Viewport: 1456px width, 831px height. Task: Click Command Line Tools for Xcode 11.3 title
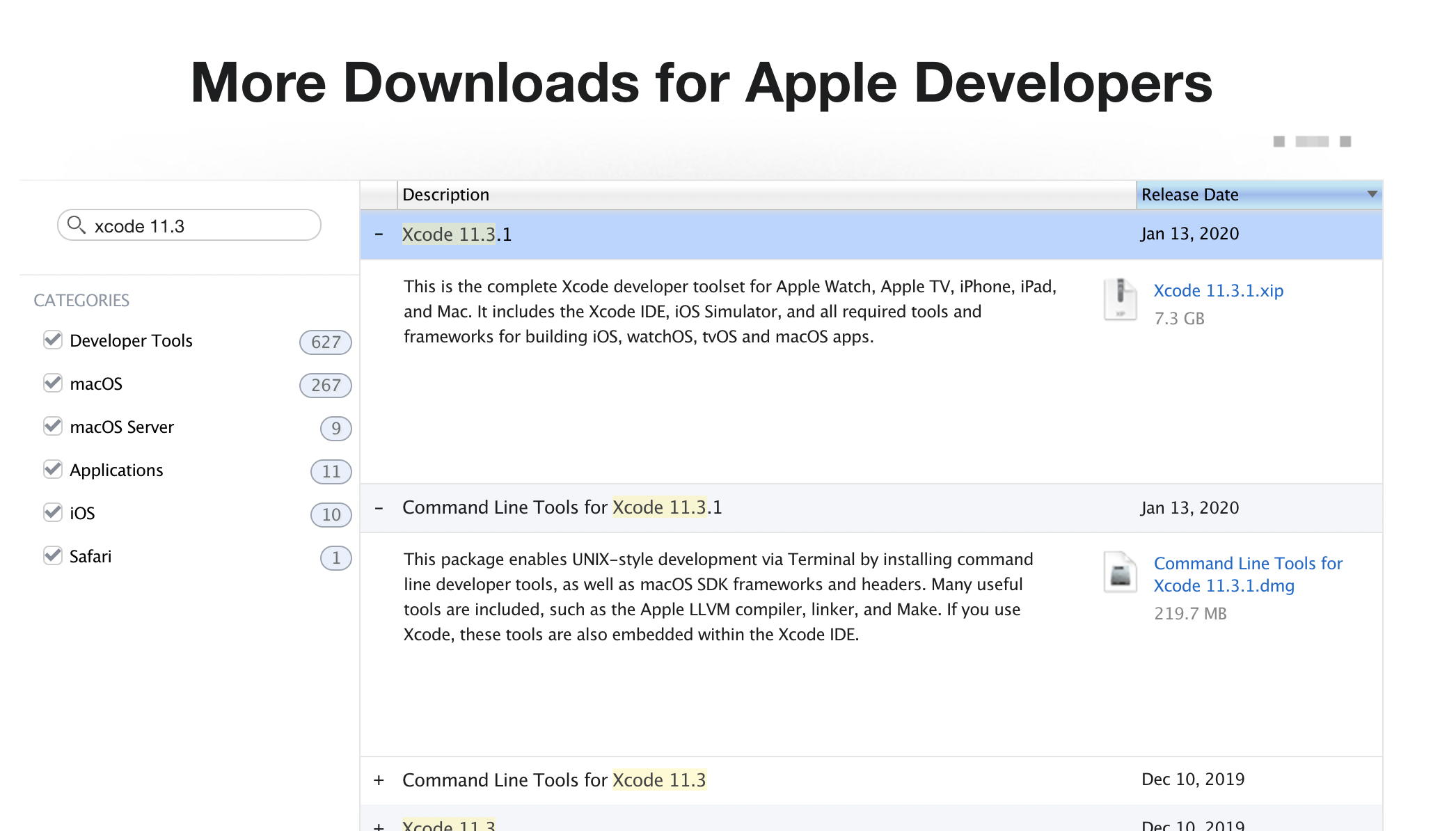pyautogui.click(x=554, y=780)
